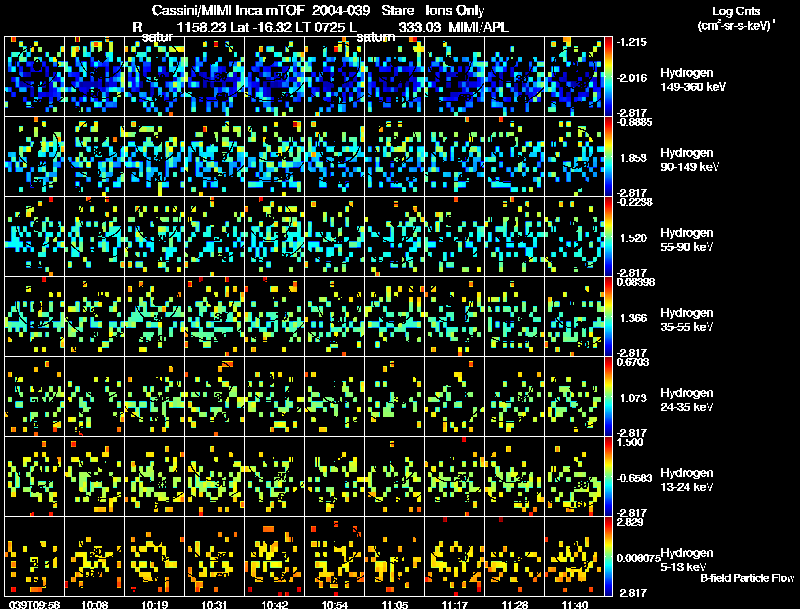Click the color scale bar for 24-35 keV

pyautogui.click(x=608, y=397)
